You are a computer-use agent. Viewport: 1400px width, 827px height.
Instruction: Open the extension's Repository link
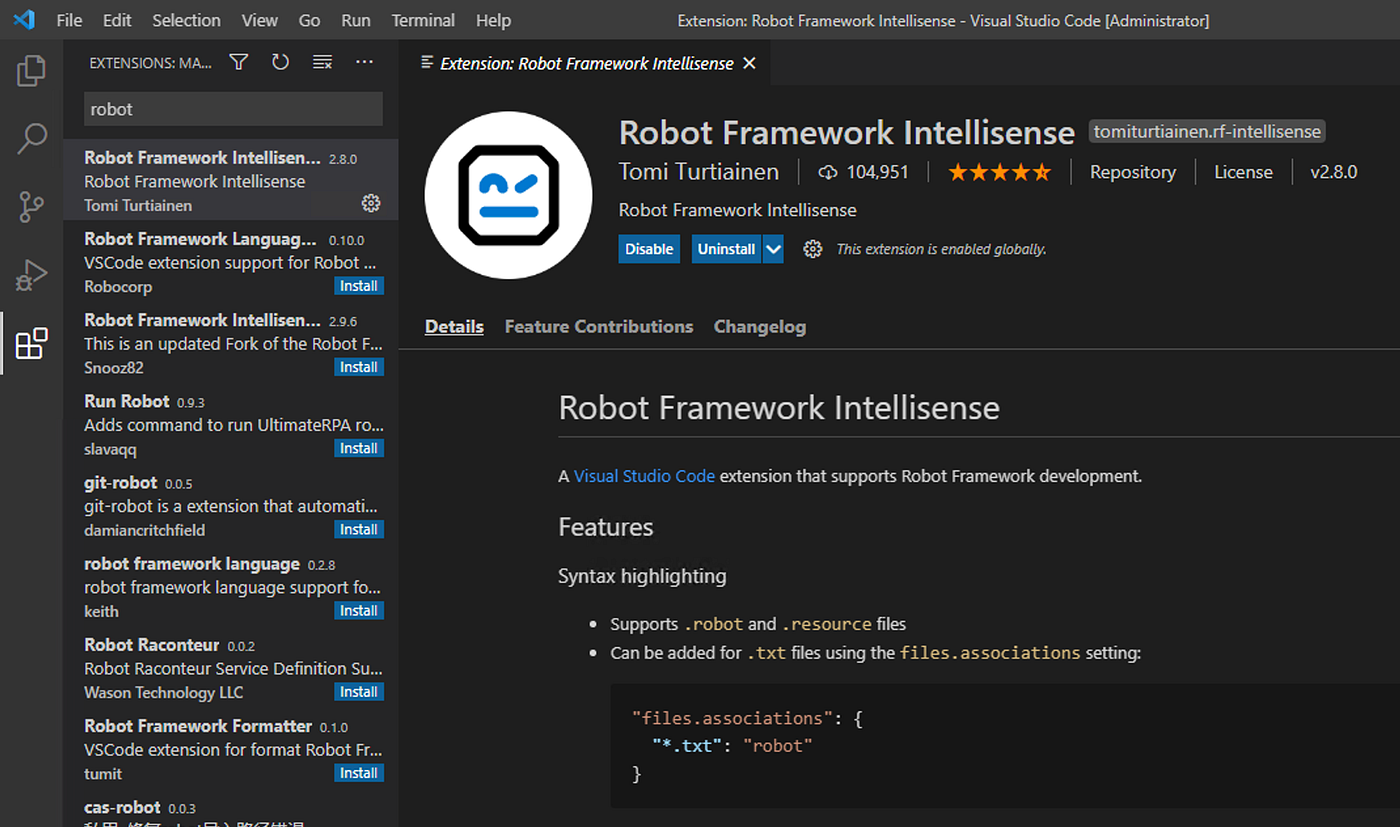(1132, 171)
